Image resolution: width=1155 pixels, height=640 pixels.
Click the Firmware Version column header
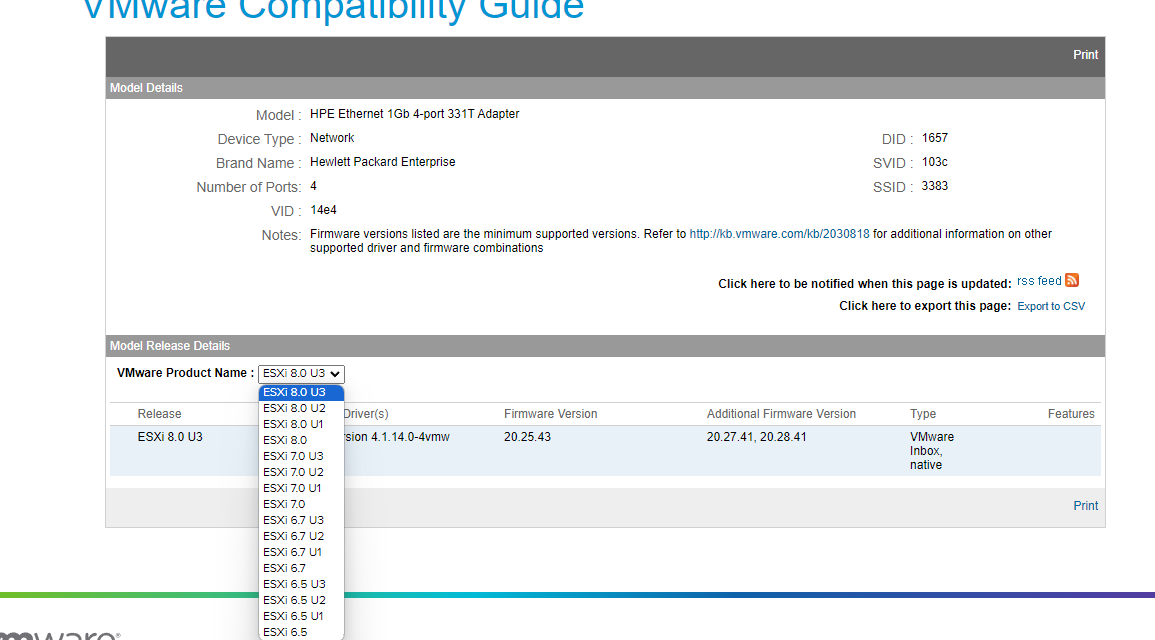click(550, 414)
